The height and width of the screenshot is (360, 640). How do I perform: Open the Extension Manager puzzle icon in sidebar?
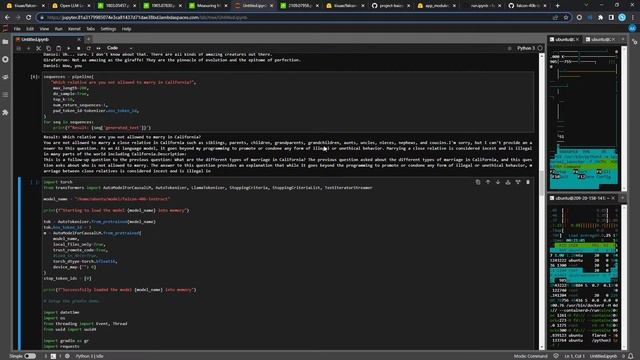pos(5,112)
